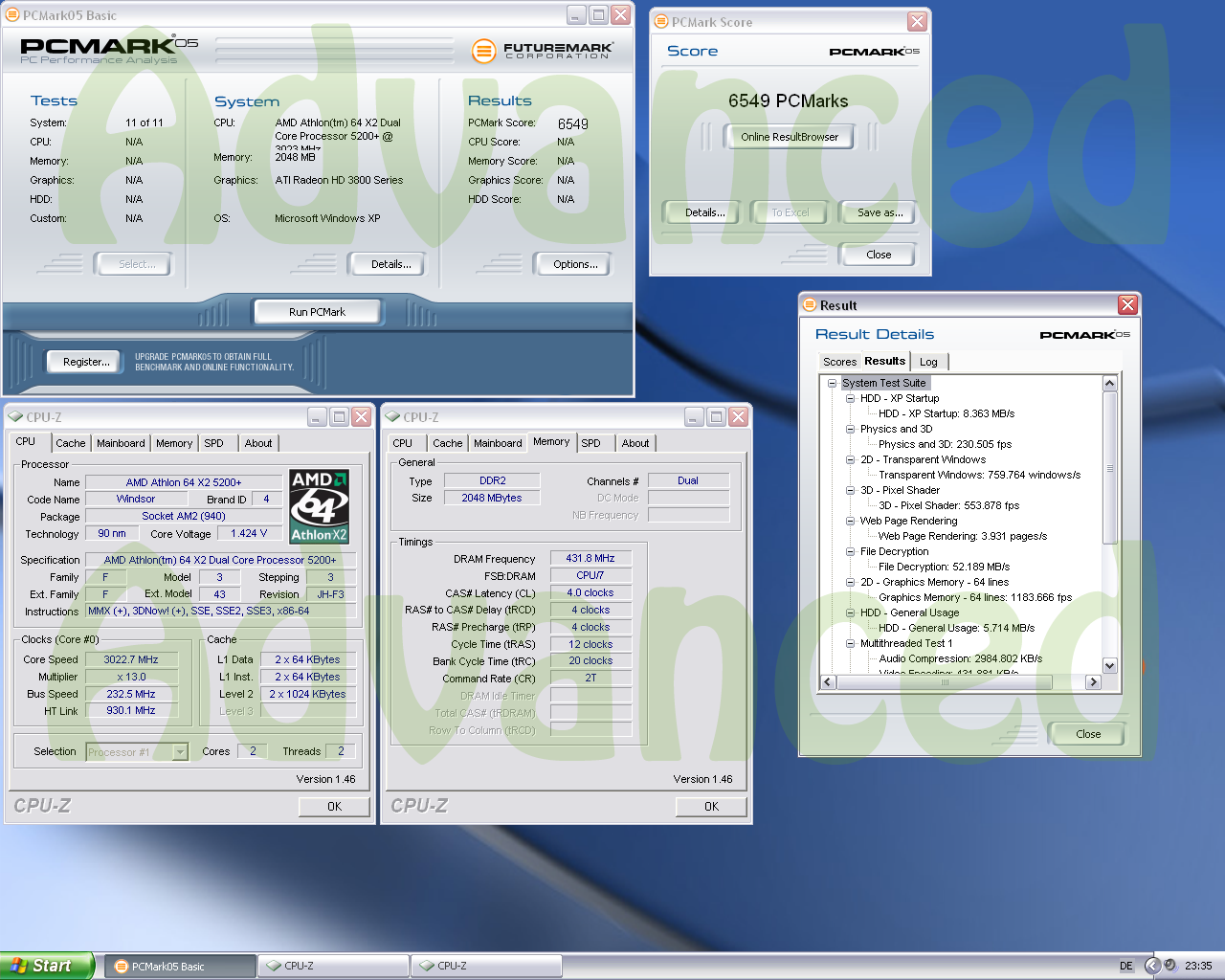Click Close button in Result window

pos(1088,734)
